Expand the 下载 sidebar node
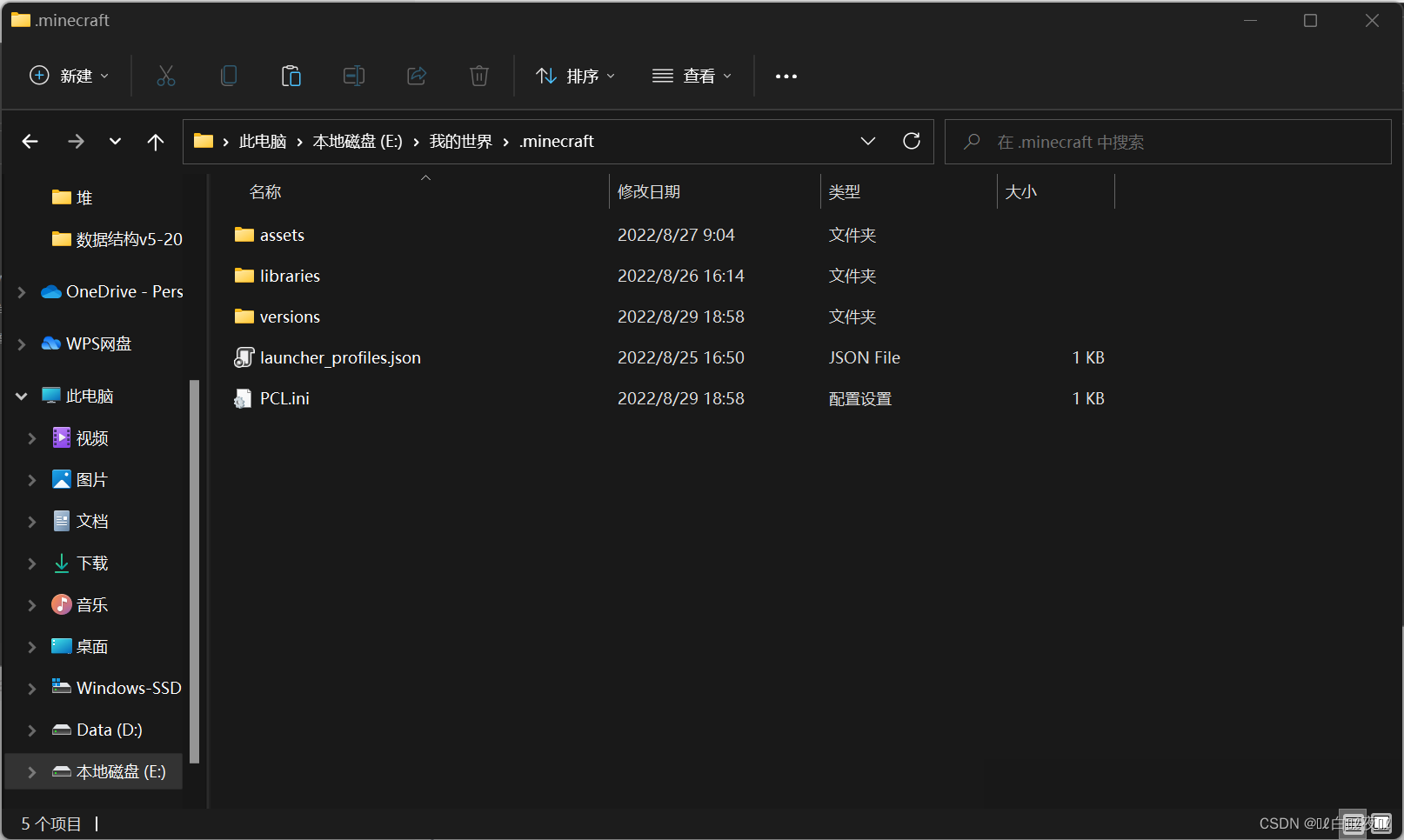 [x=32, y=563]
